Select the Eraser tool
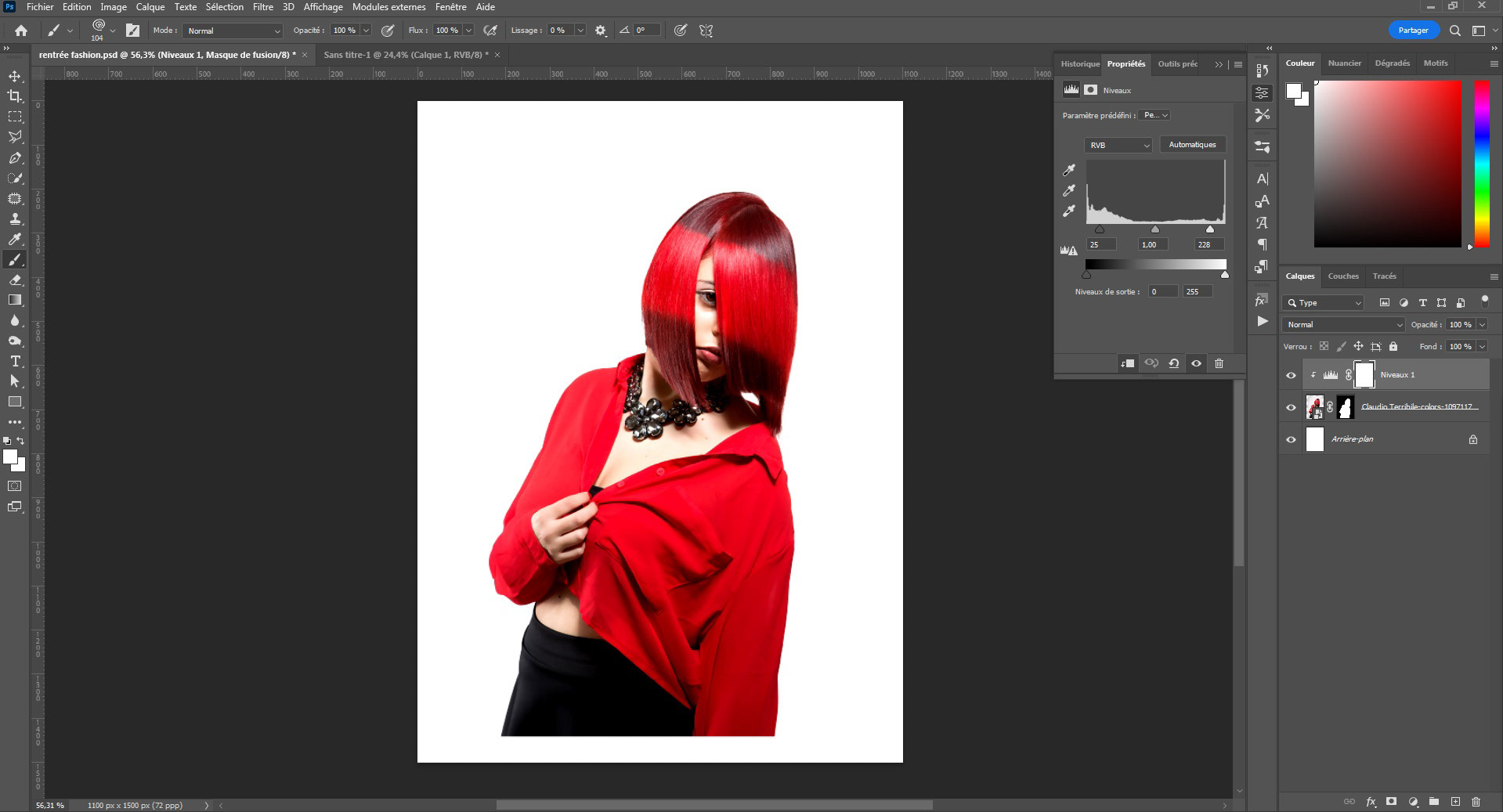This screenshot has height=812, width=1503. (x=15, y=280)
